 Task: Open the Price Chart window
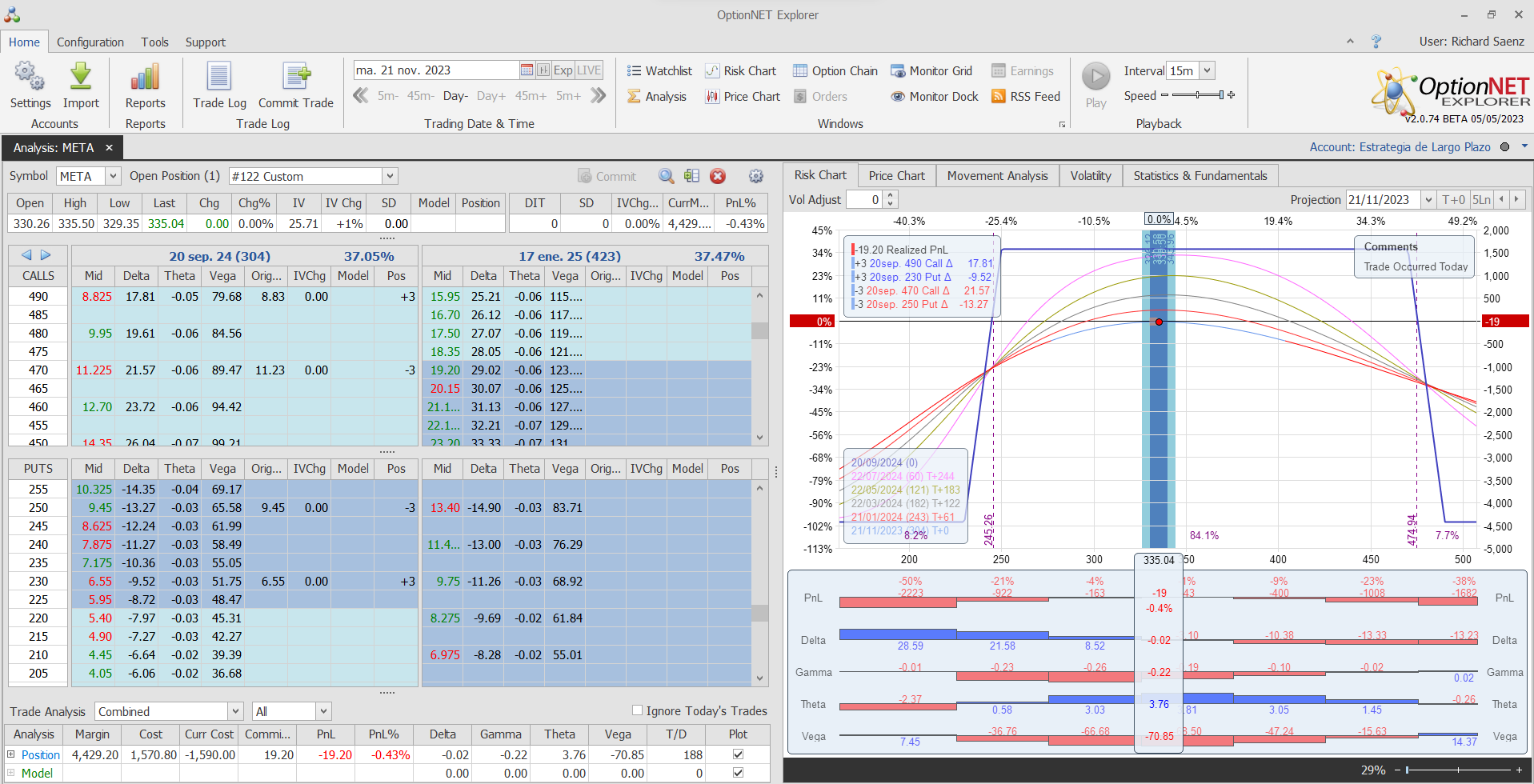tap(743, 97)
